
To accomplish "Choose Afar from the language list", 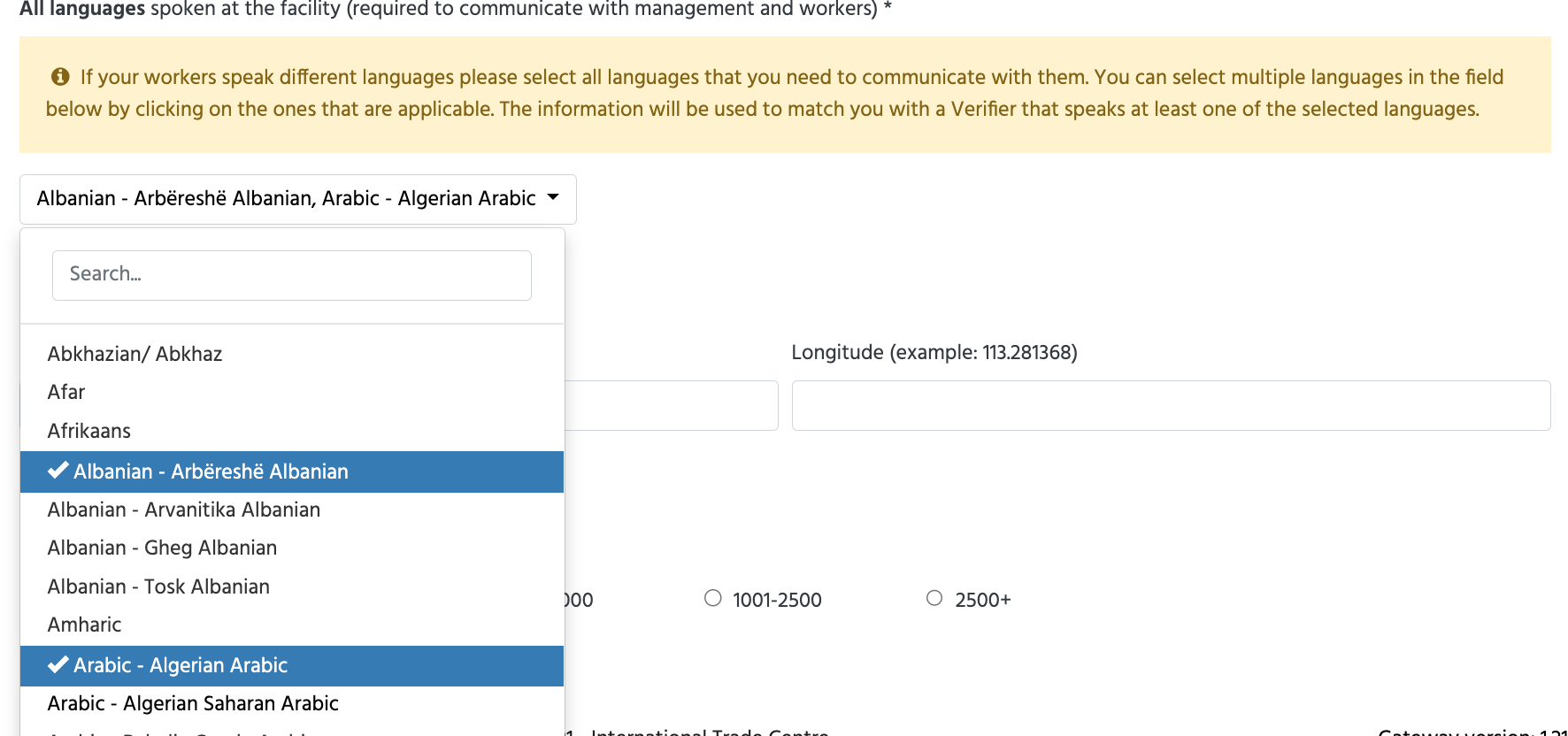I will point(66,392).
